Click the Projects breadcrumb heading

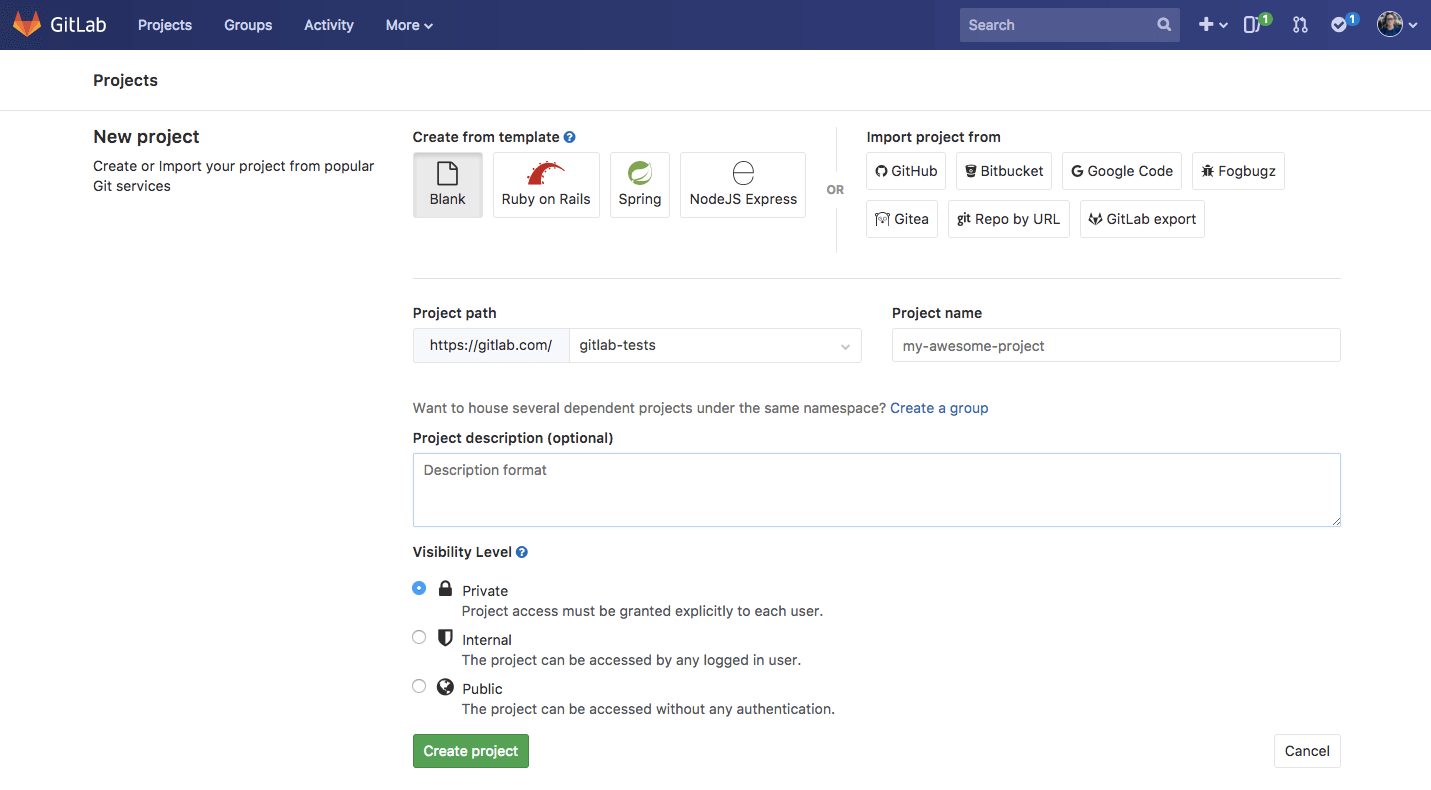click(x=126, y=80)
